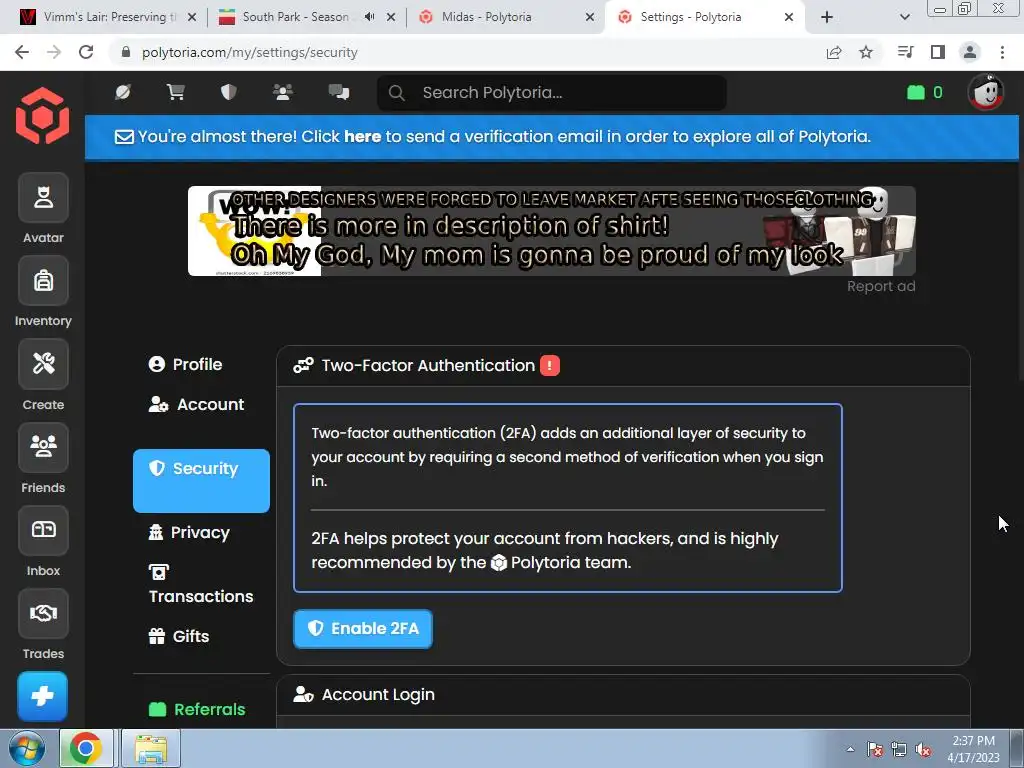Click the Search Polytoria field
This screenshot has height=768, width=1024.
coord(552,93)
